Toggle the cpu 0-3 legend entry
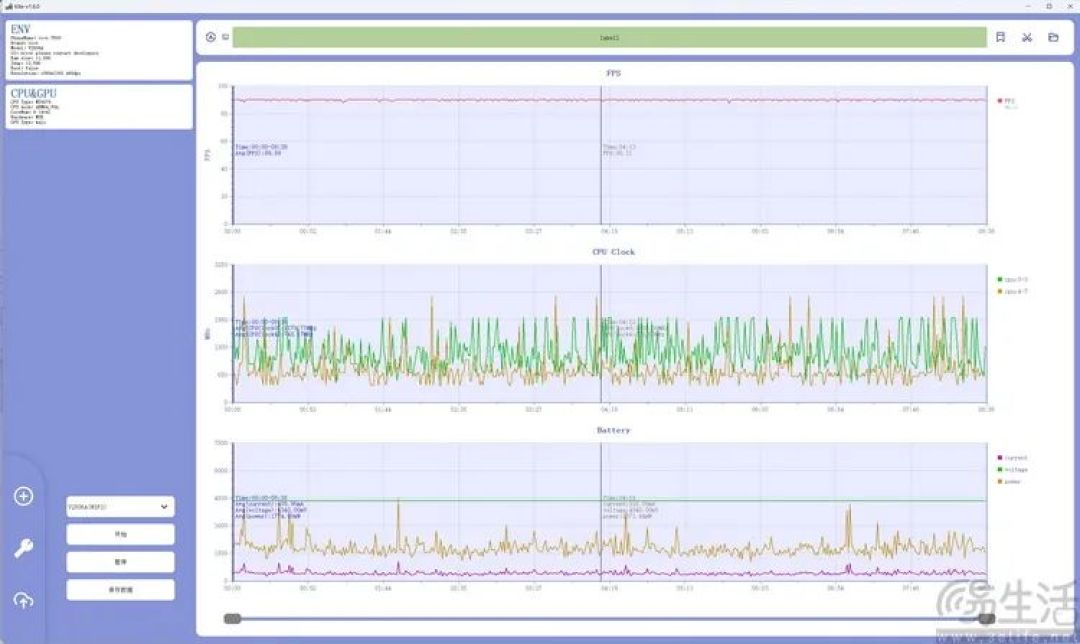Viewport: 1080px width, 644px height. 1012,280
